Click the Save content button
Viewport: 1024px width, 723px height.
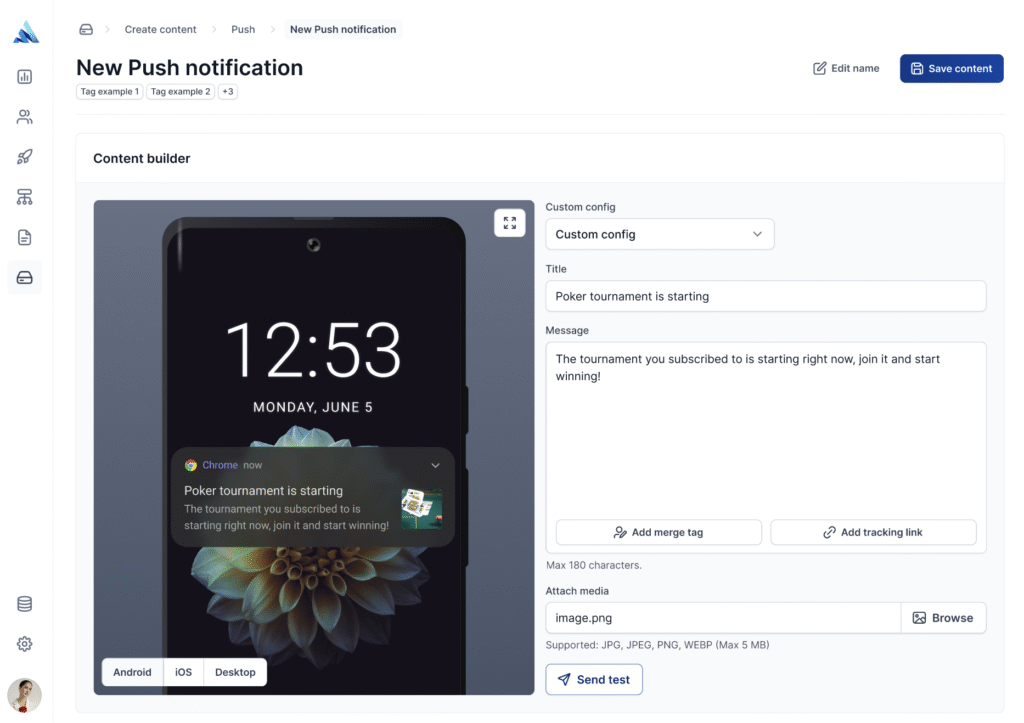click(951, 68)
